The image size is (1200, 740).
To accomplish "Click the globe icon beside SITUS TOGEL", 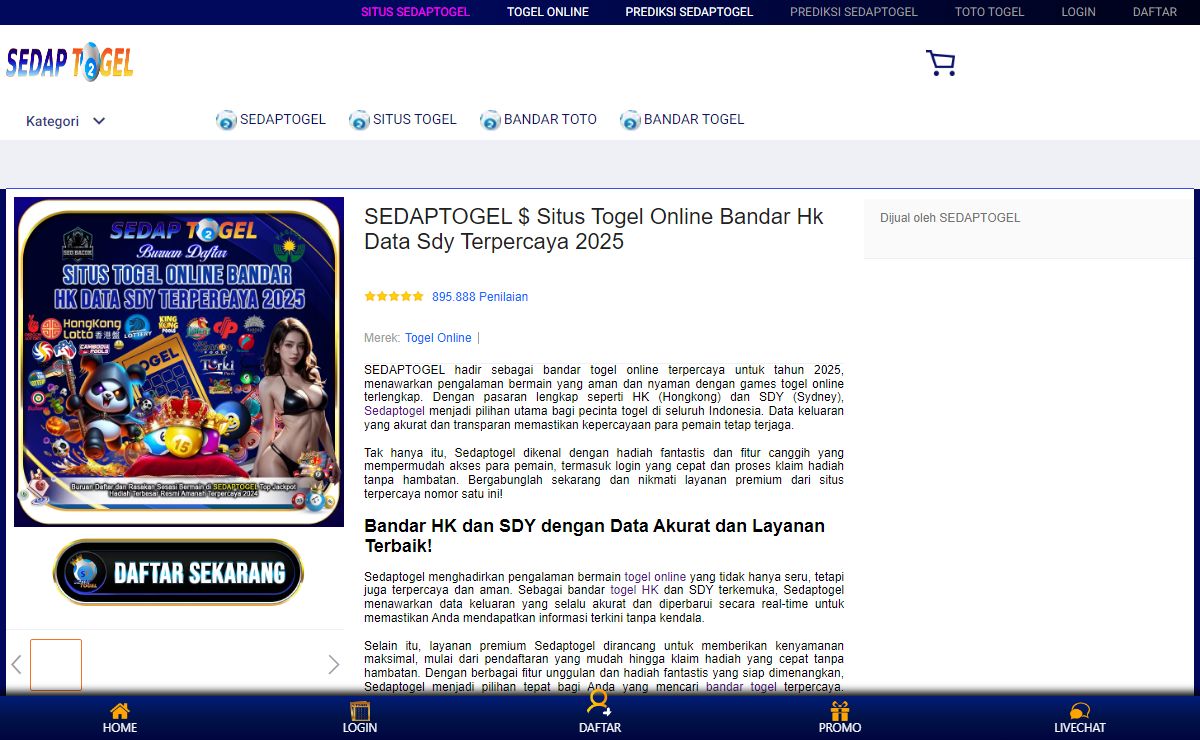I will (x=359, y=120).
